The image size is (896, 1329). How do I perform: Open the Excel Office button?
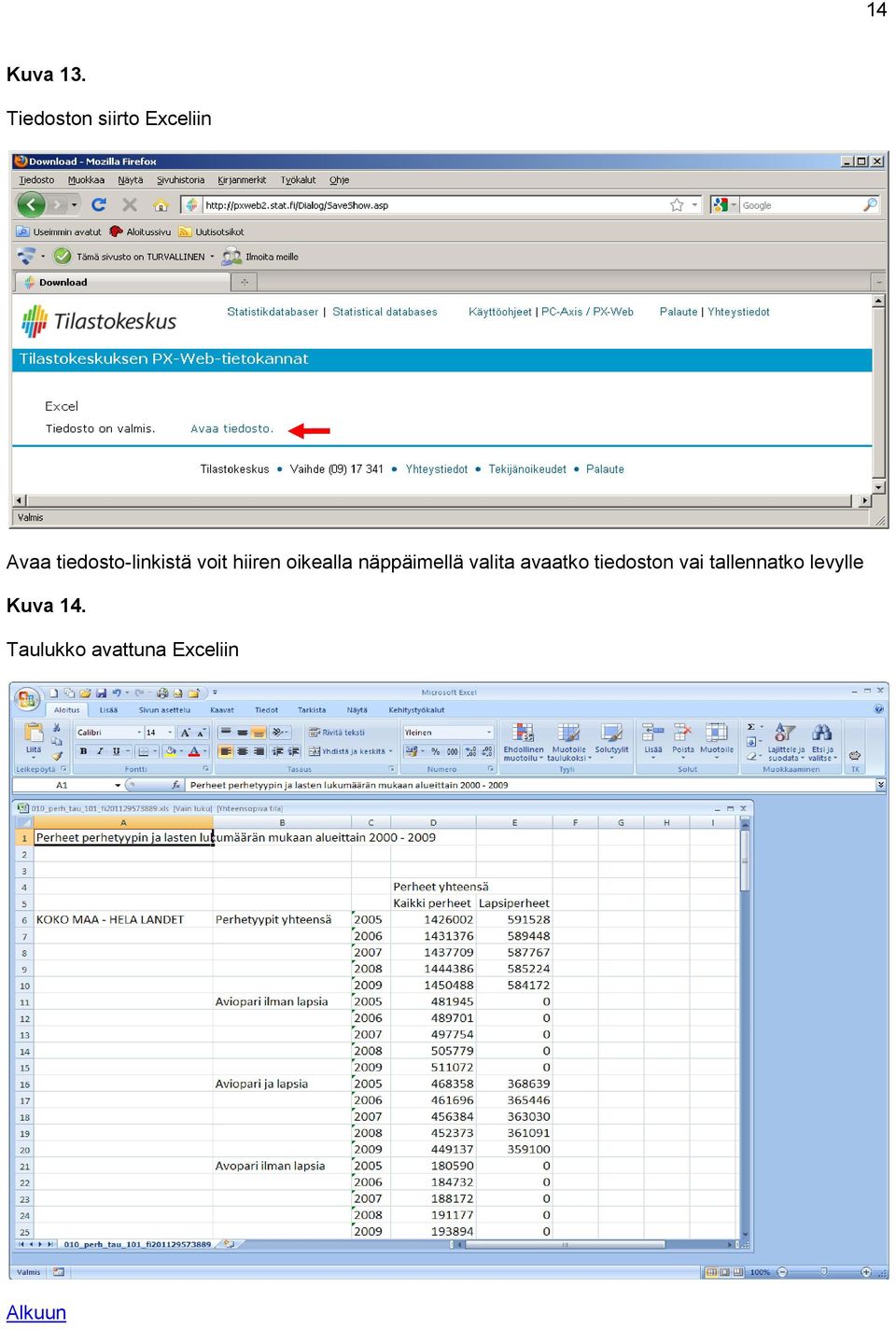tap(27, 698)
